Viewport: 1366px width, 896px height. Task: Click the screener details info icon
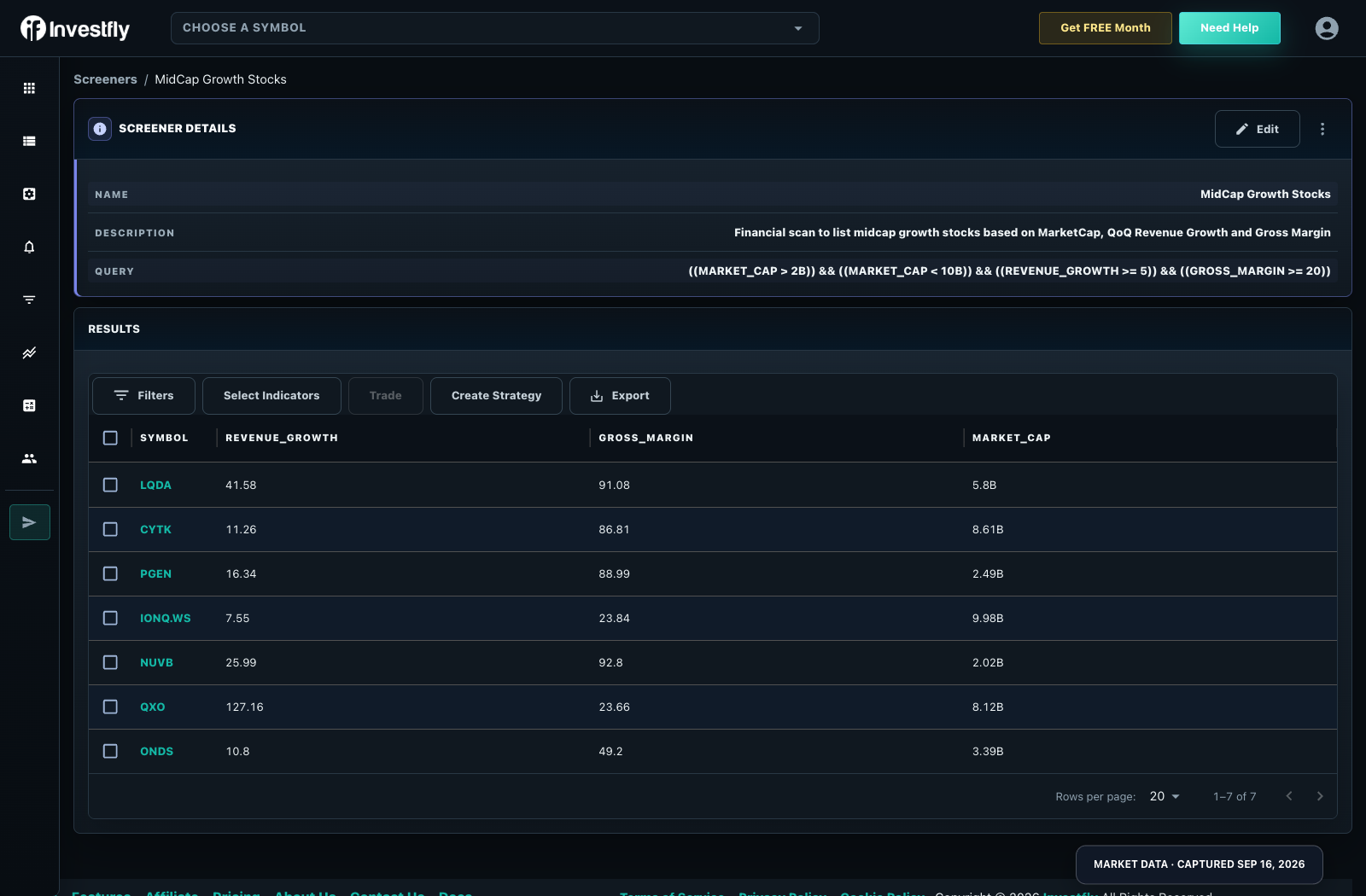(x=100, y=129)
